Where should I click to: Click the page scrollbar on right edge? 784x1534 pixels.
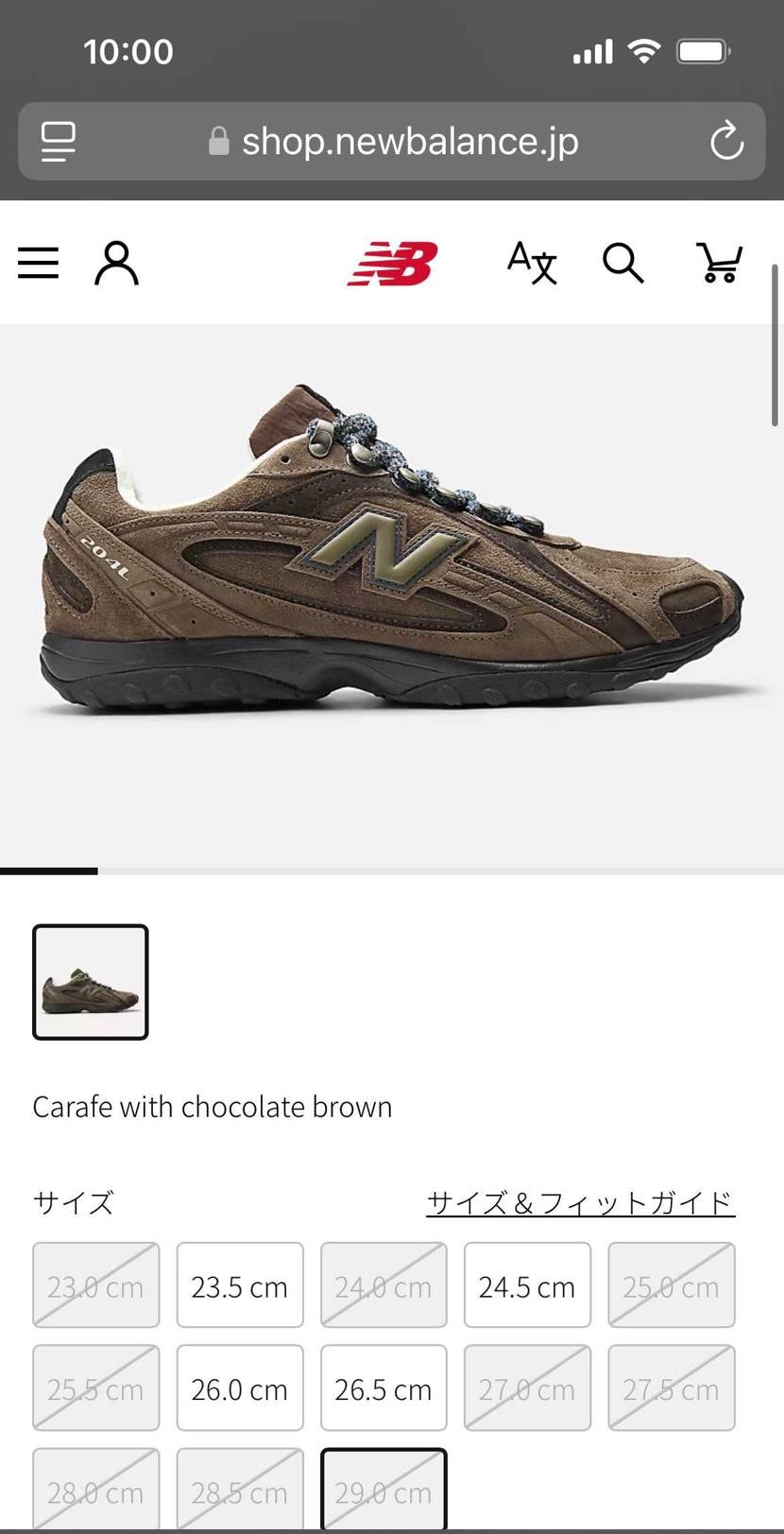[x=775, y=353]
